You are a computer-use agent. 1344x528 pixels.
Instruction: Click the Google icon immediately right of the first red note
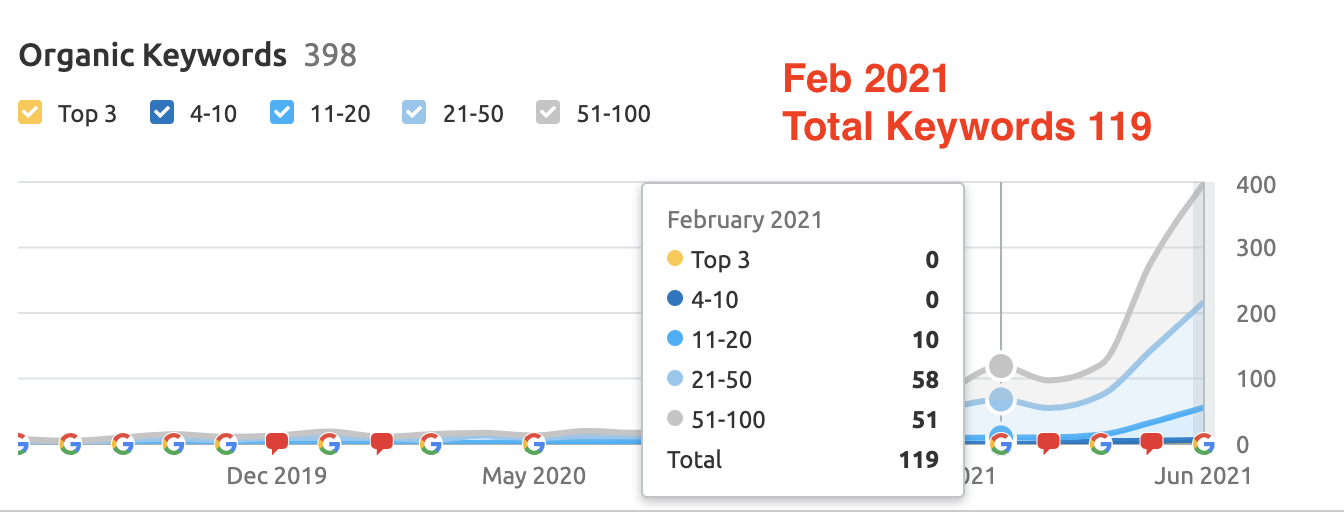[x=329, y=443]
